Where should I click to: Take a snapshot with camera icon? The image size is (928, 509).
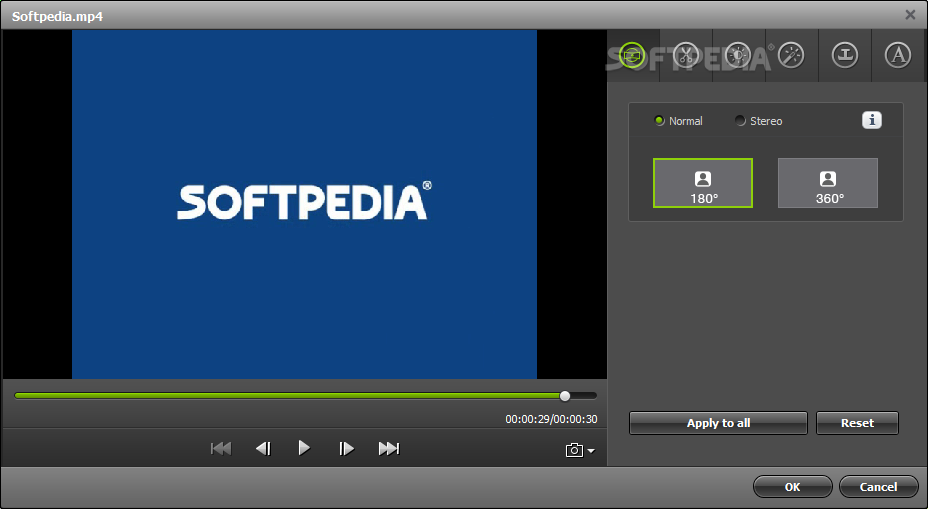[x=574, y=450]
